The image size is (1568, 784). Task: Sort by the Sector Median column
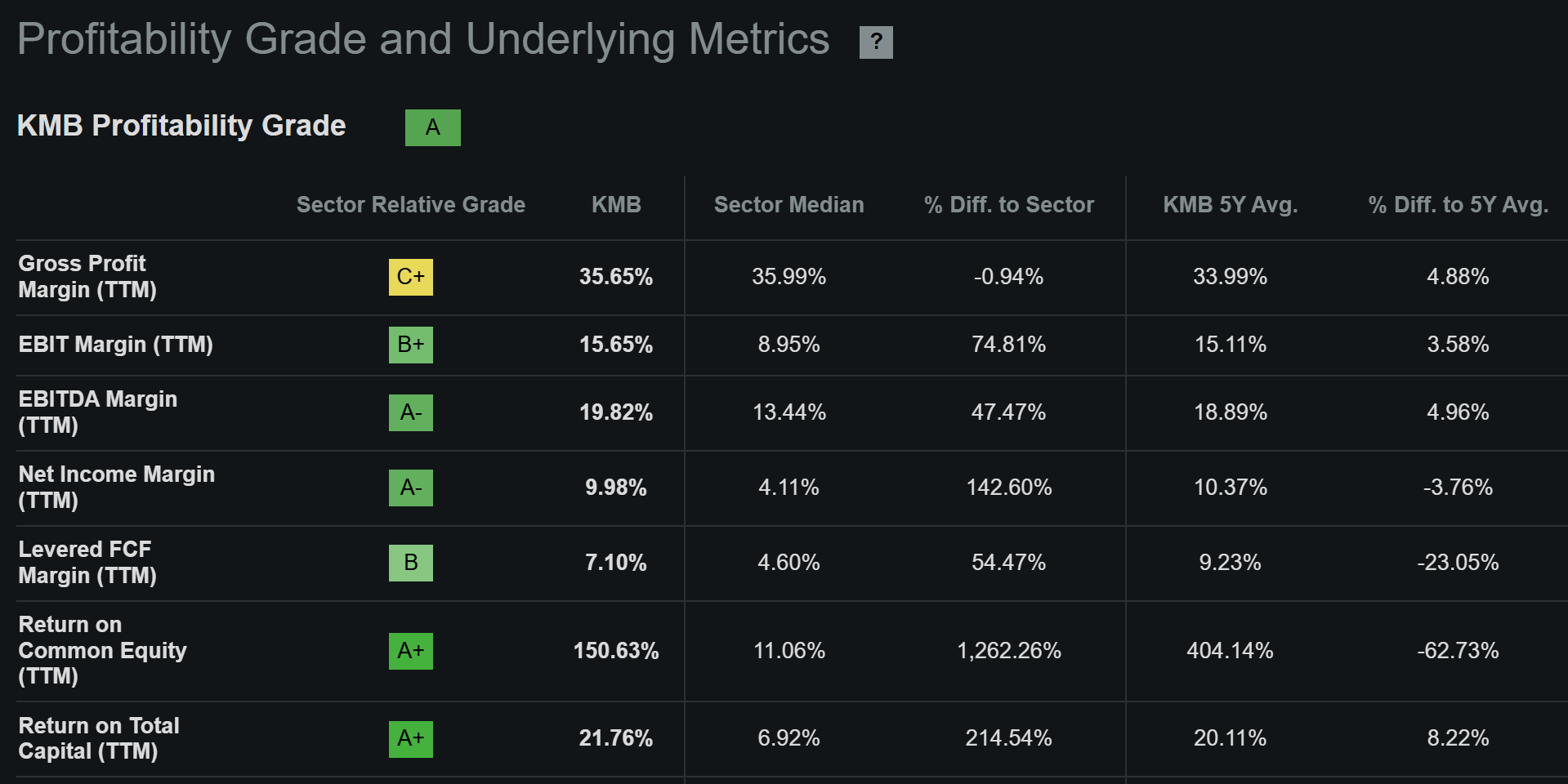(x=788, y=205)
